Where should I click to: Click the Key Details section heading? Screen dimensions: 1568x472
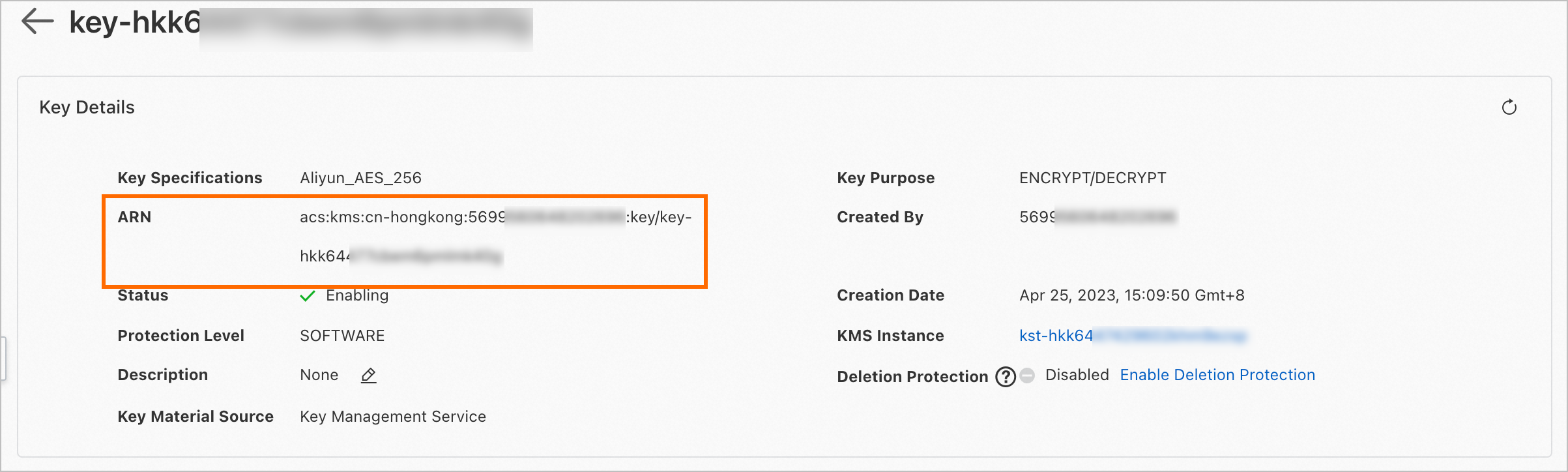pyautogui.click(x=87, y=108)
